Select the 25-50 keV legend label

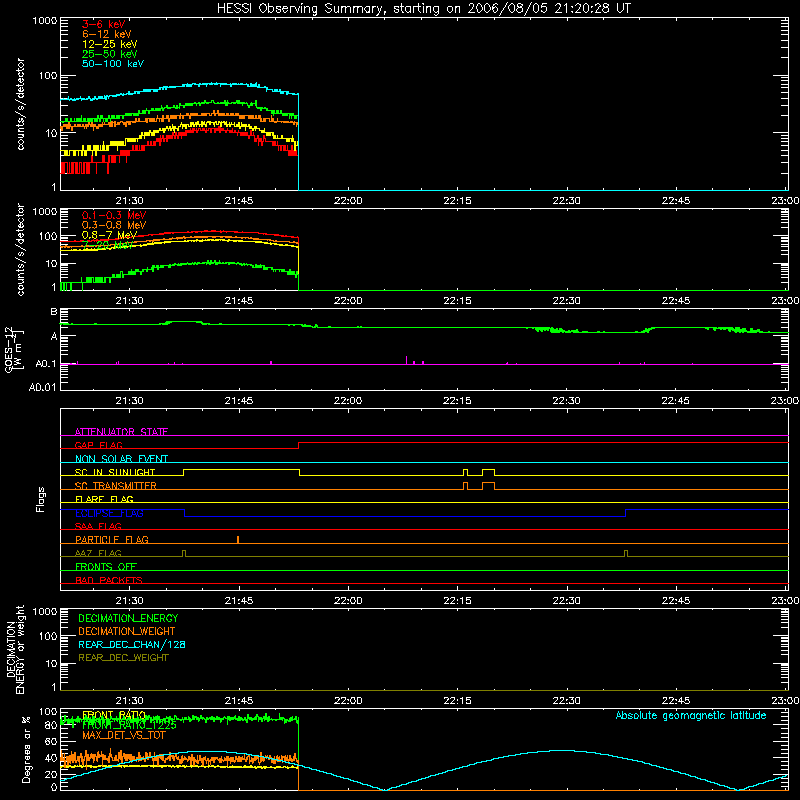click(x=110, y=54)
